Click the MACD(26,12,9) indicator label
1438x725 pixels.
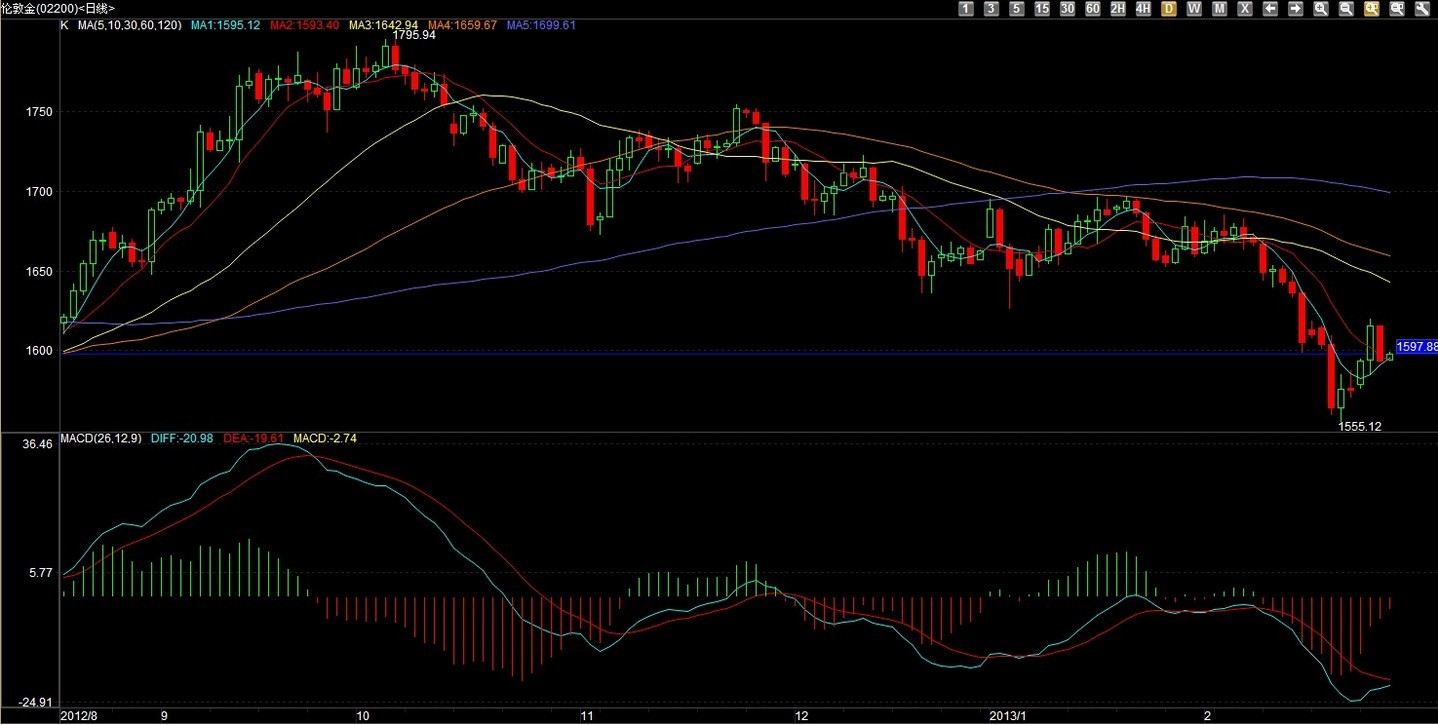[102, 438]
